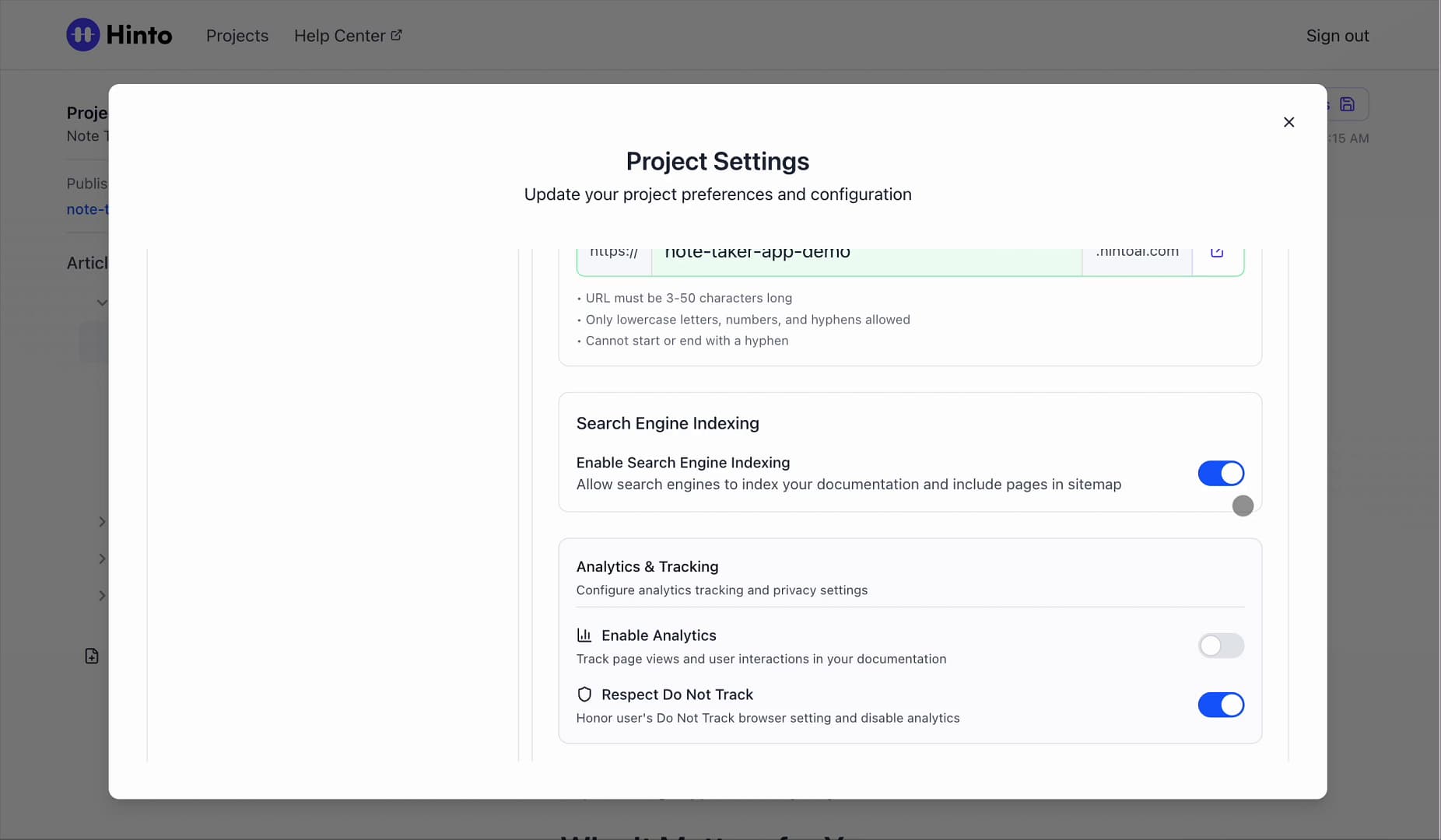1441x840 pixels.
Task: Close the Project Settings dialog
Action: (1289, 122)
